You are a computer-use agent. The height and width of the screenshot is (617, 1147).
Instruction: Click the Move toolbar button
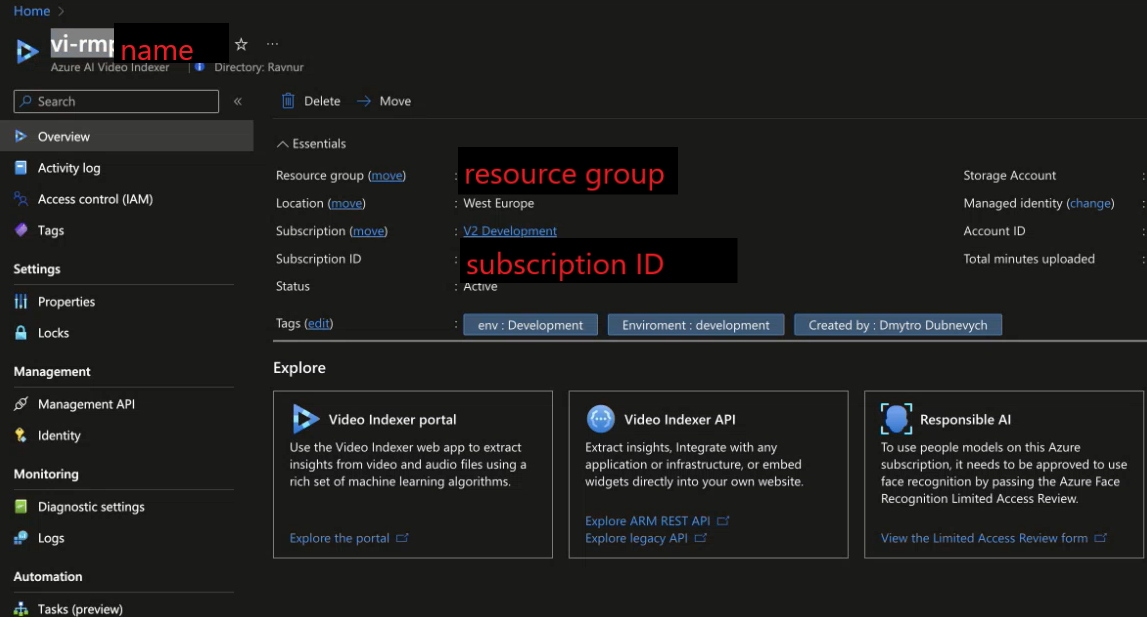click(x=384, y=101)
